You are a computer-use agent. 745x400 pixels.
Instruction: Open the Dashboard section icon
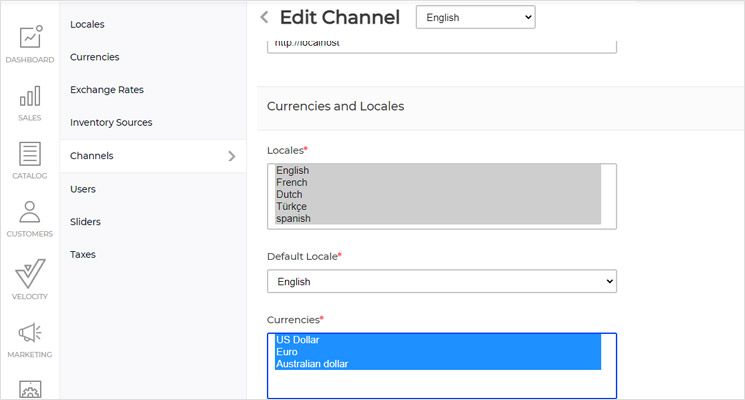point(30,37)
